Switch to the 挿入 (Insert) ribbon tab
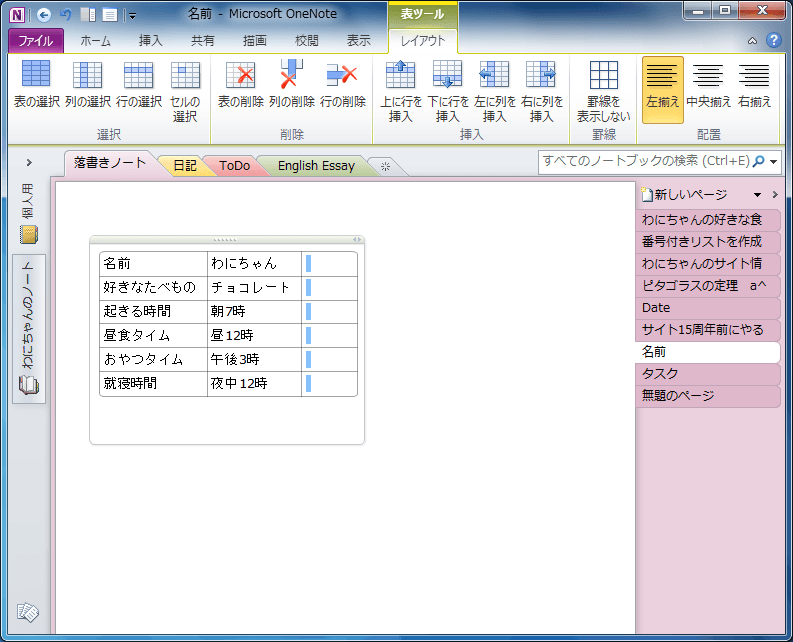This screenshot has height=642, width=793. [x=150, y=41]
